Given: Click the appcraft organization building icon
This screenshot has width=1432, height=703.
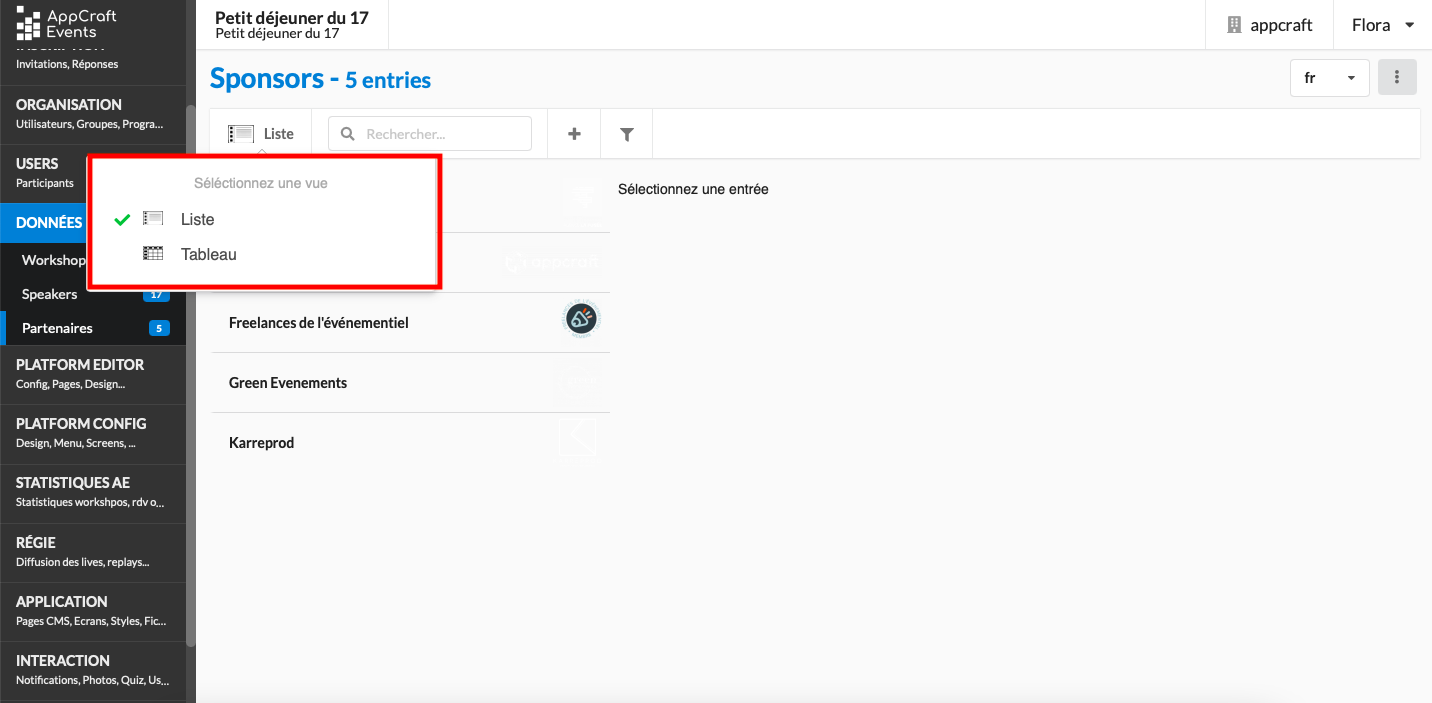Looking at the screenshot, I should (x=1236, y=25).
